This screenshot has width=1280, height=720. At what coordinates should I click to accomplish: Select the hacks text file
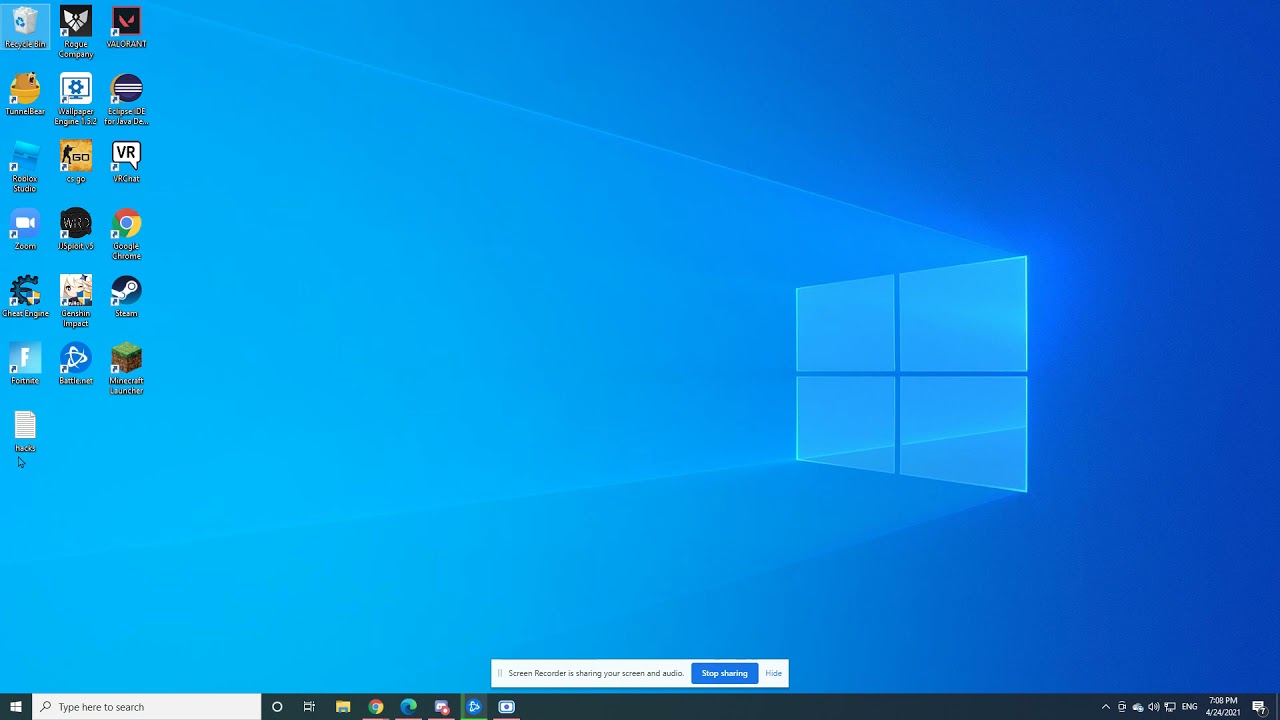pos(25,432)
